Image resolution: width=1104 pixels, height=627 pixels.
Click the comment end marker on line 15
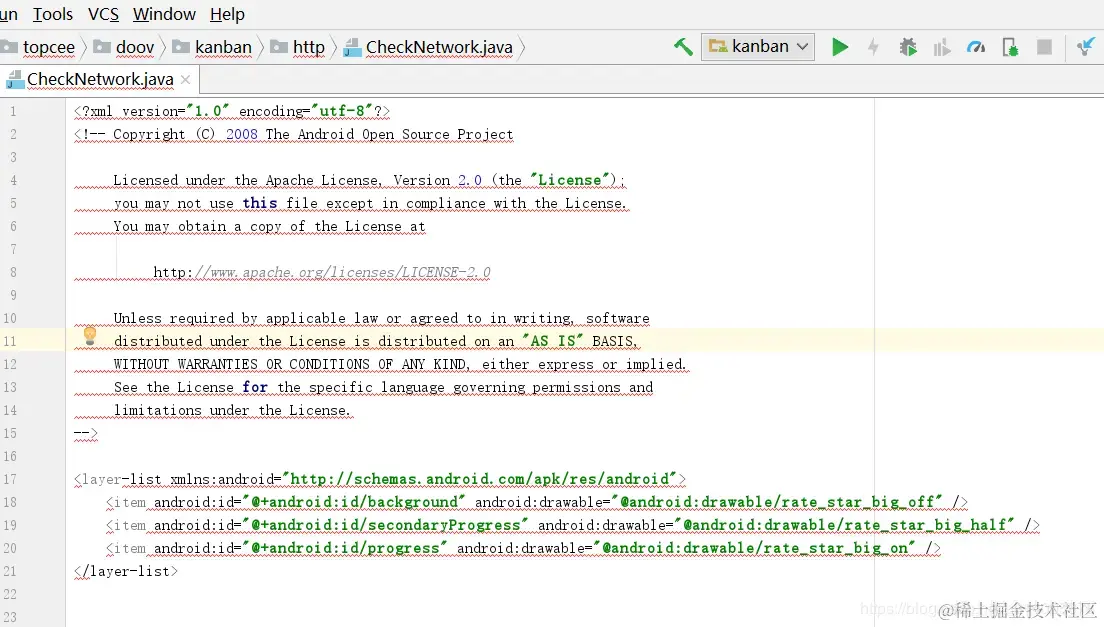(x=86, y=433)
